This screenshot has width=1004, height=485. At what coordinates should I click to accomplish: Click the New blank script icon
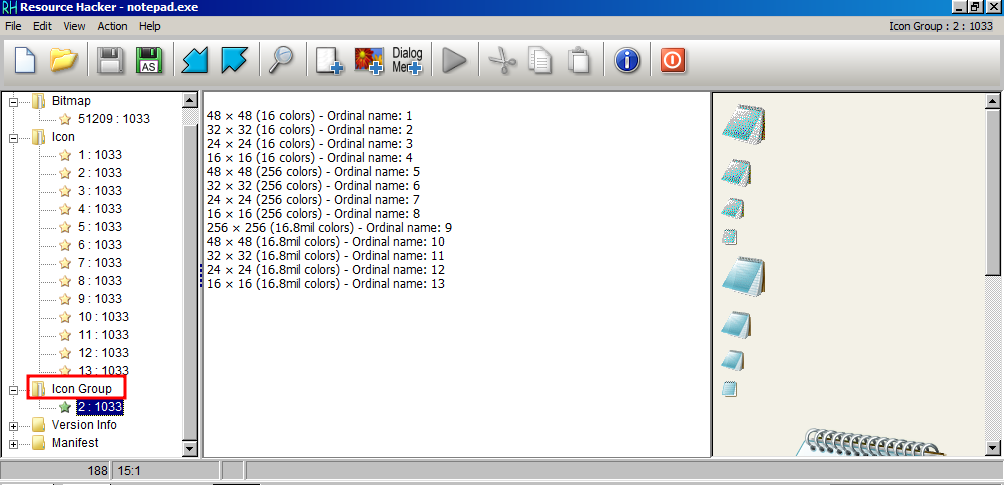[24, 61]
